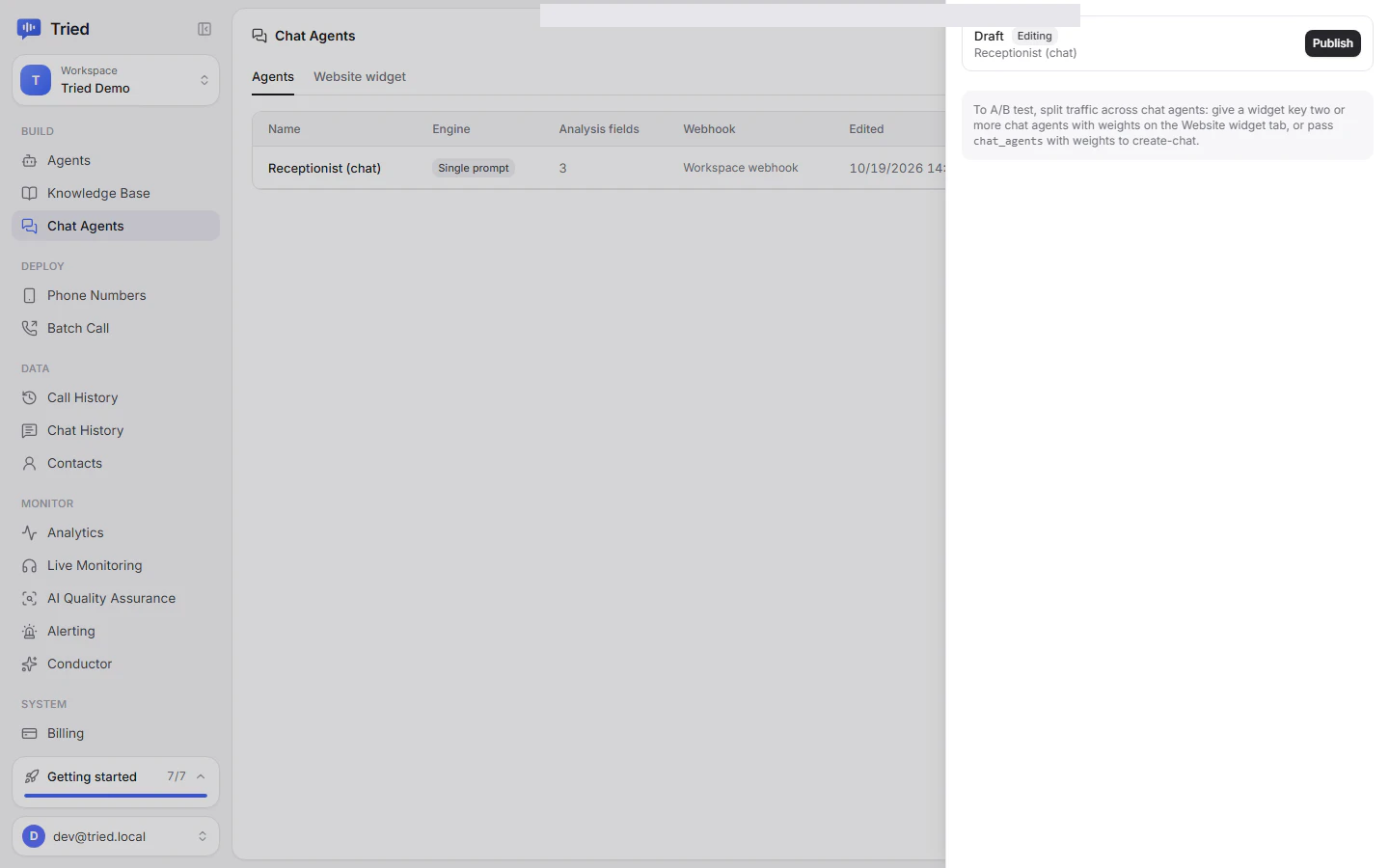The image size is (1389, 868).
Task: Select the Single prompt engine badge
Action: (x=474, y=168)
